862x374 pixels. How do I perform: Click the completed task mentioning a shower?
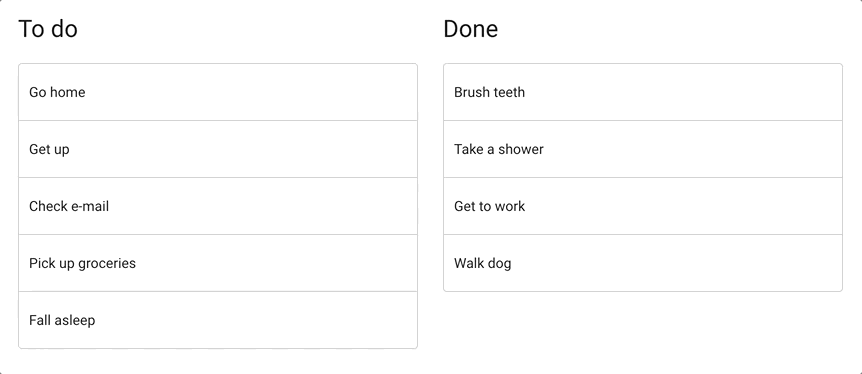point(643,149)
